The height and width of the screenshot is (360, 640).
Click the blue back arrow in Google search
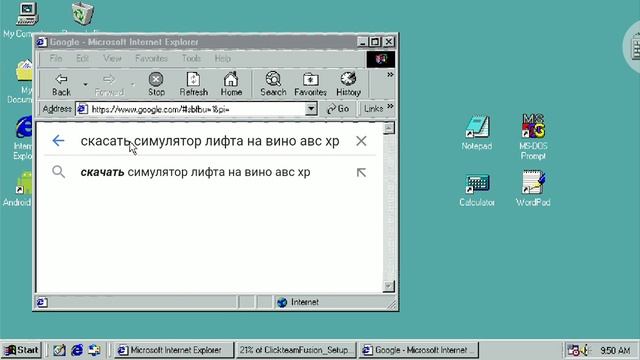point(58,140)
